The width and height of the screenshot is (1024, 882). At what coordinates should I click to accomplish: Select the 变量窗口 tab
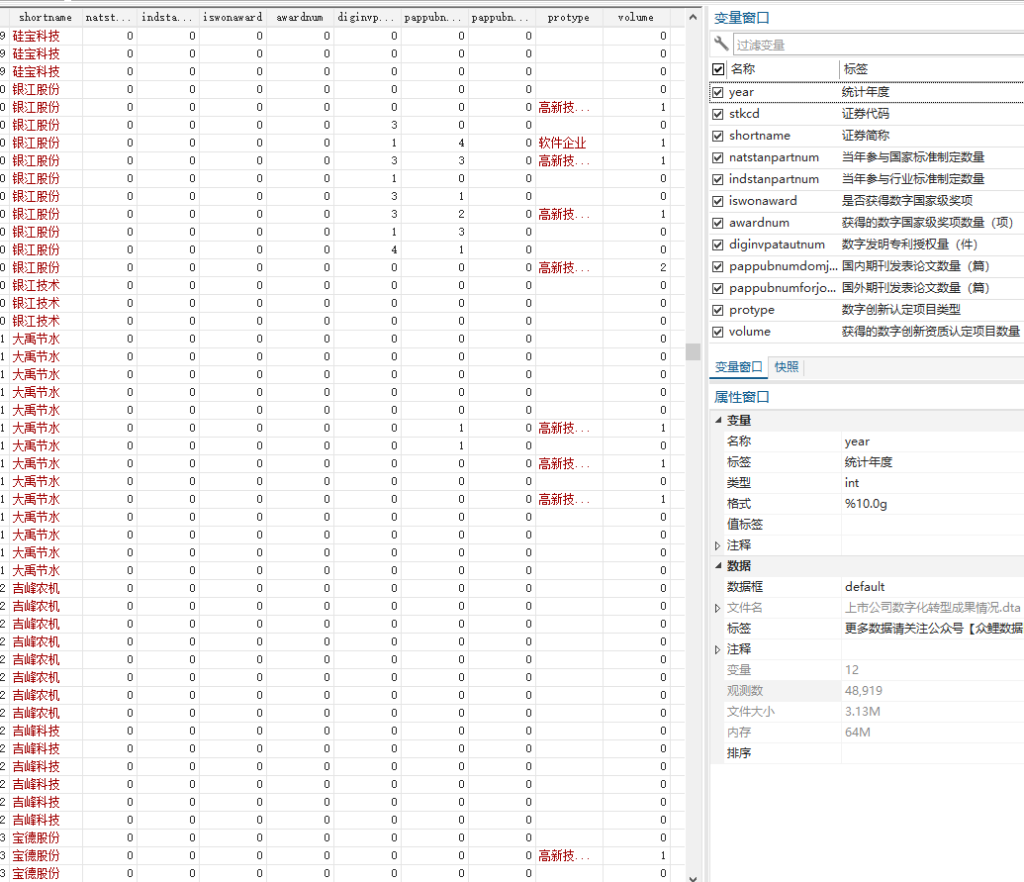pos(739,367)
